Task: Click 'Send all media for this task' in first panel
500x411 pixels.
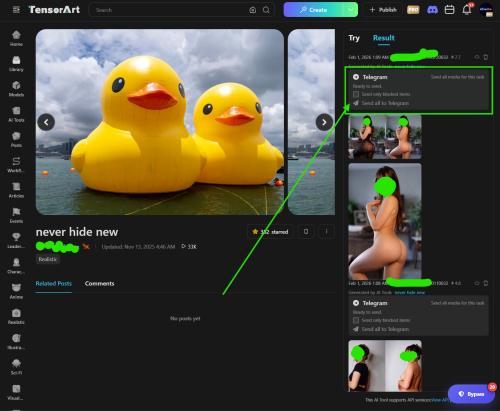Action: coord(457,77)
